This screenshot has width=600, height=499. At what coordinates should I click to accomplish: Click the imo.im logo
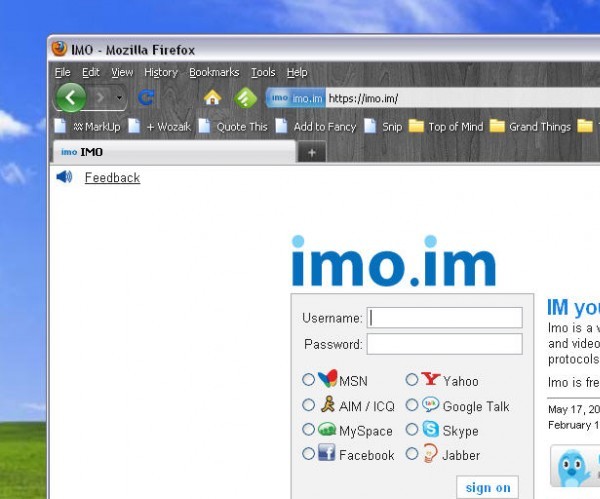click(394, 261)
